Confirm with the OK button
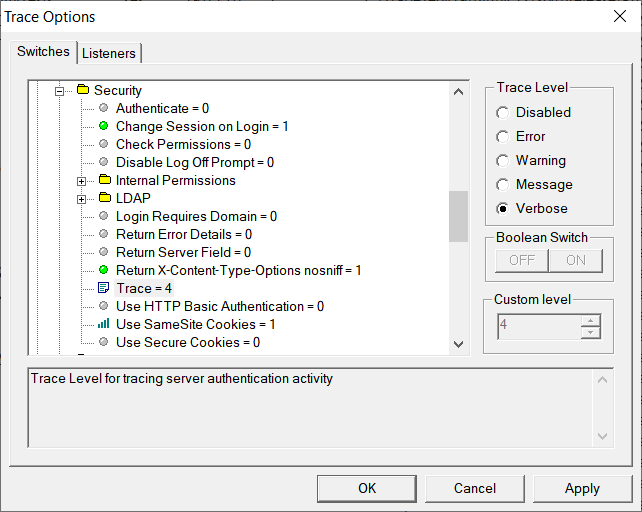 pyautogui.click(x=367, y=488)
